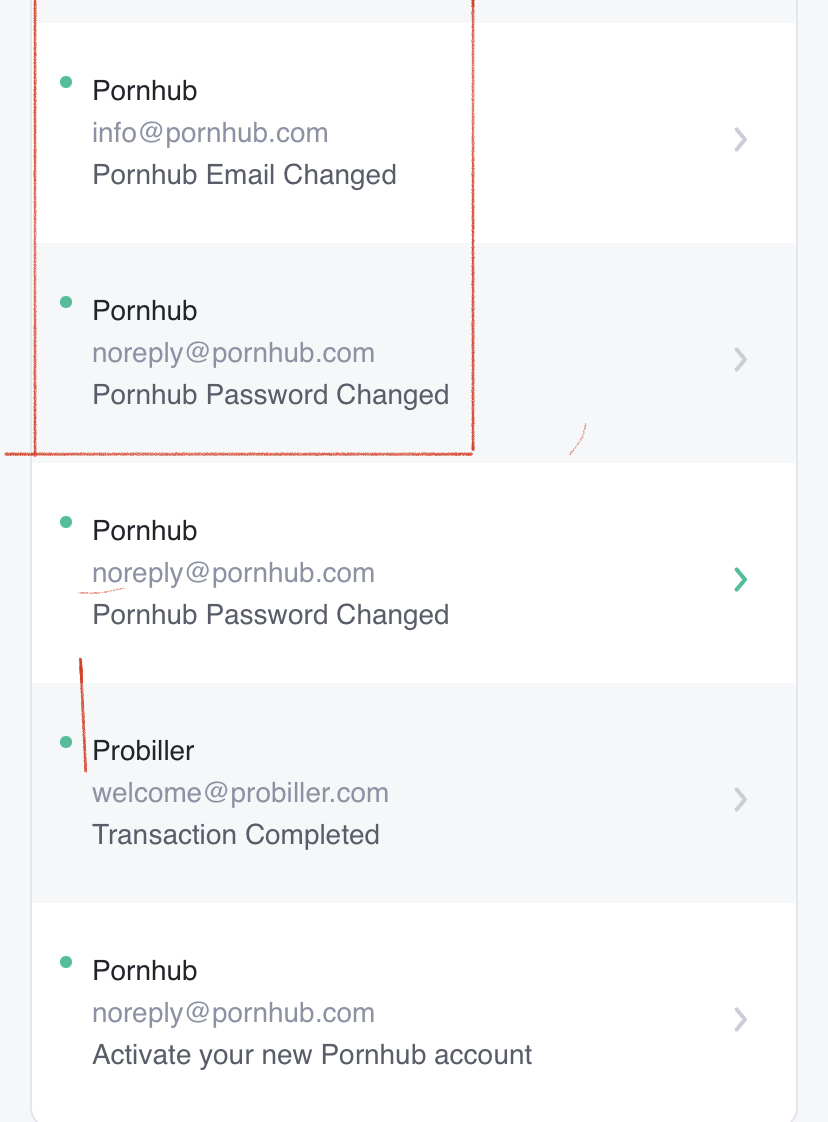Click the green highlighted chevron arrow
The height and width of the screenshot is (1122, 828).
(x=741, y=579)
